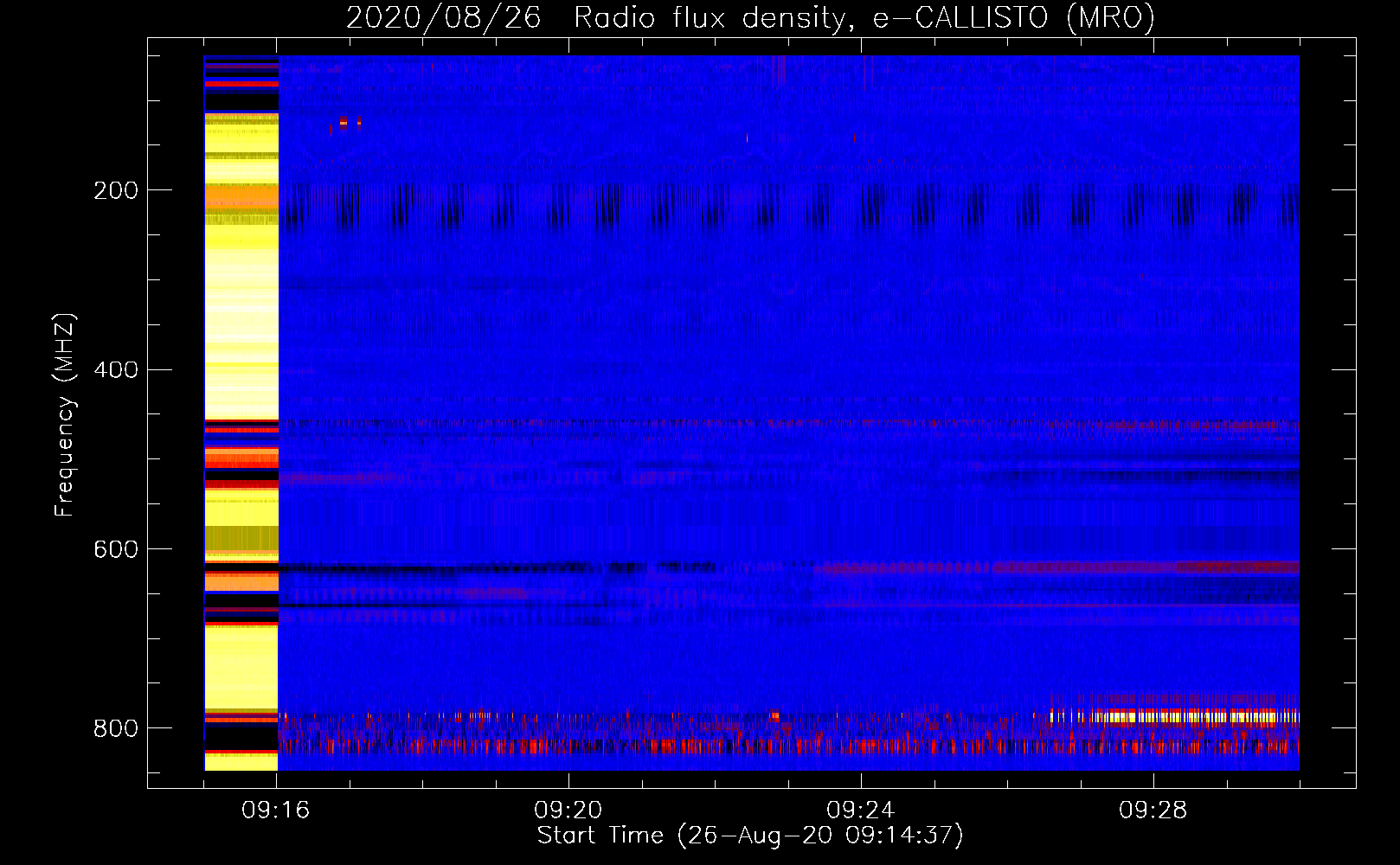
Task: Select the 09:24 time tick label
Action: point(860,811)
